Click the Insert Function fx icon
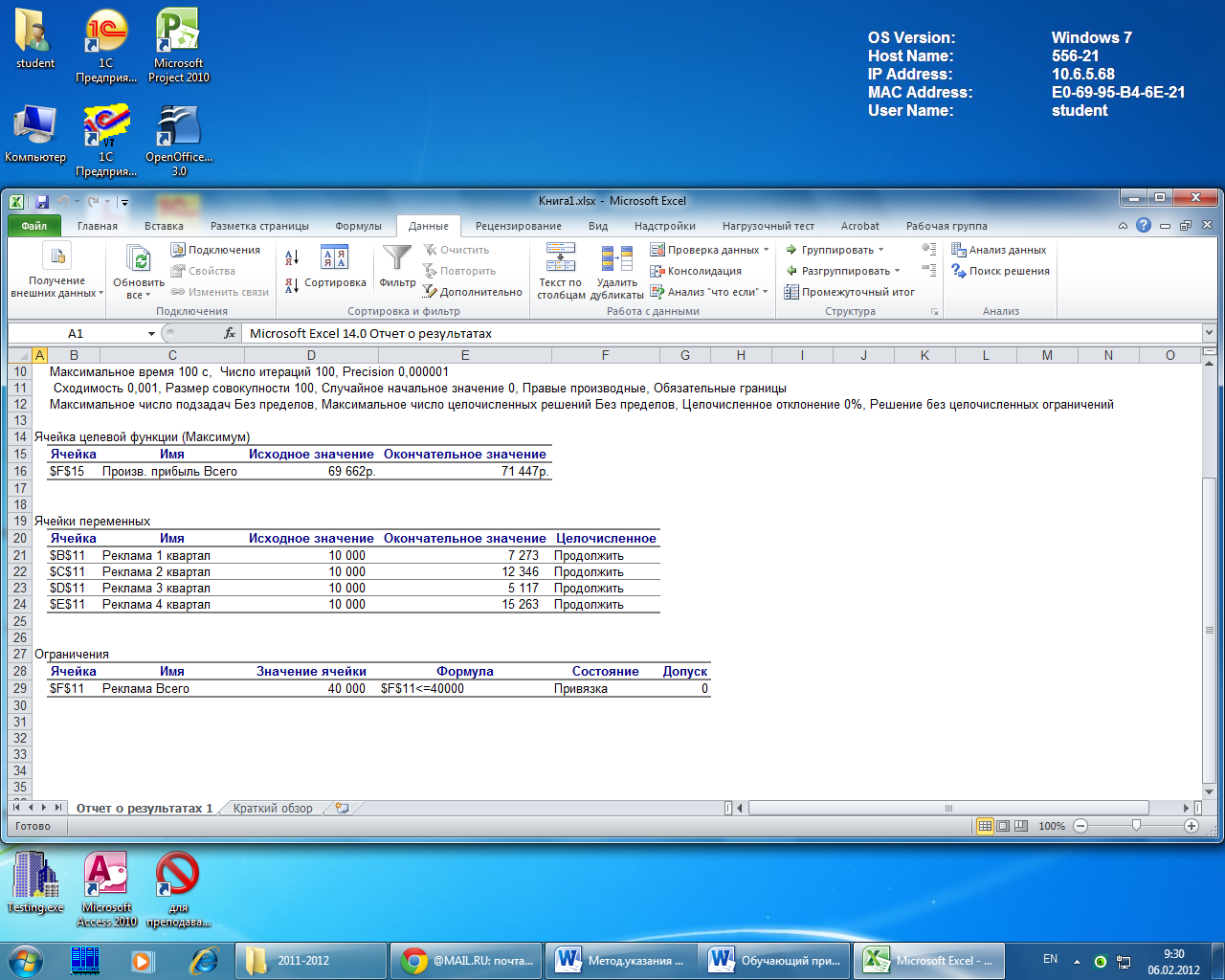Viewport: 1225px width, 980px height. (x=230, y=333)
